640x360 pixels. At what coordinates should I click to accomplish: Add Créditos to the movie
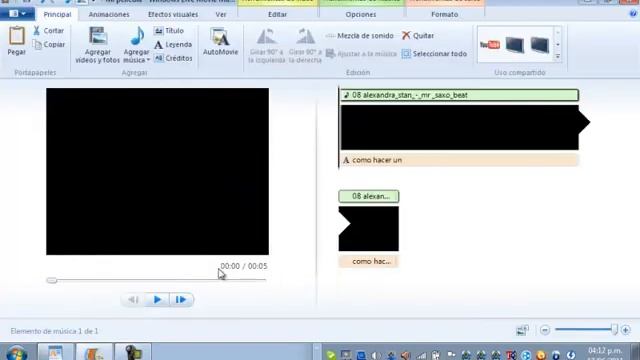pos(173,58)
